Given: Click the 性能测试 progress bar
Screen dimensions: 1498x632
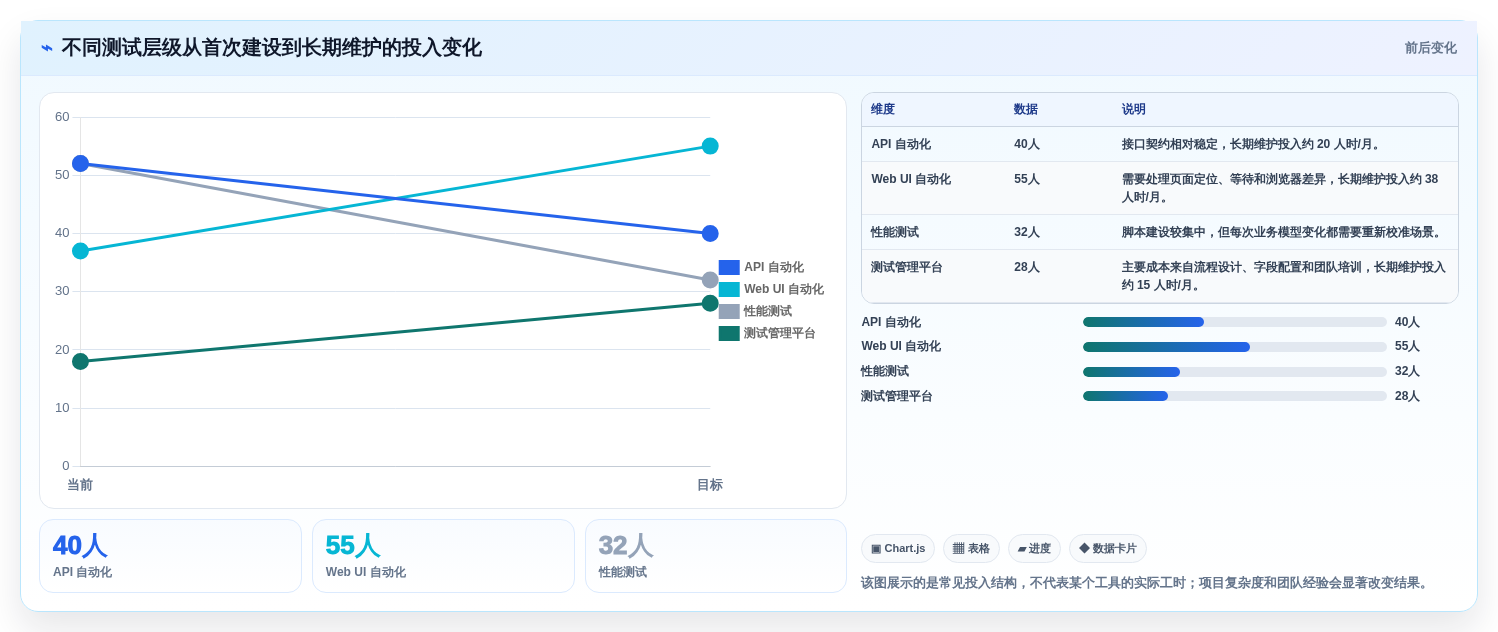Looking at the screenshot, I should (1235, 372).
